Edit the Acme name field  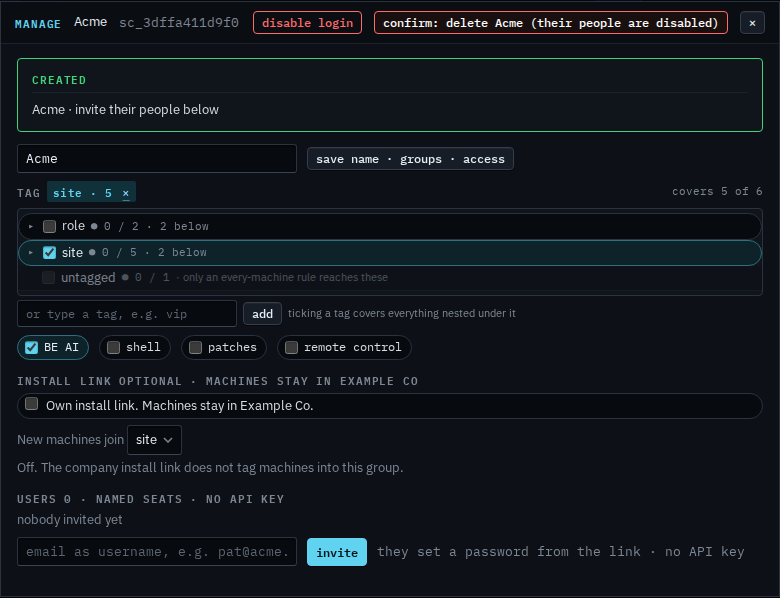(157, 159)
